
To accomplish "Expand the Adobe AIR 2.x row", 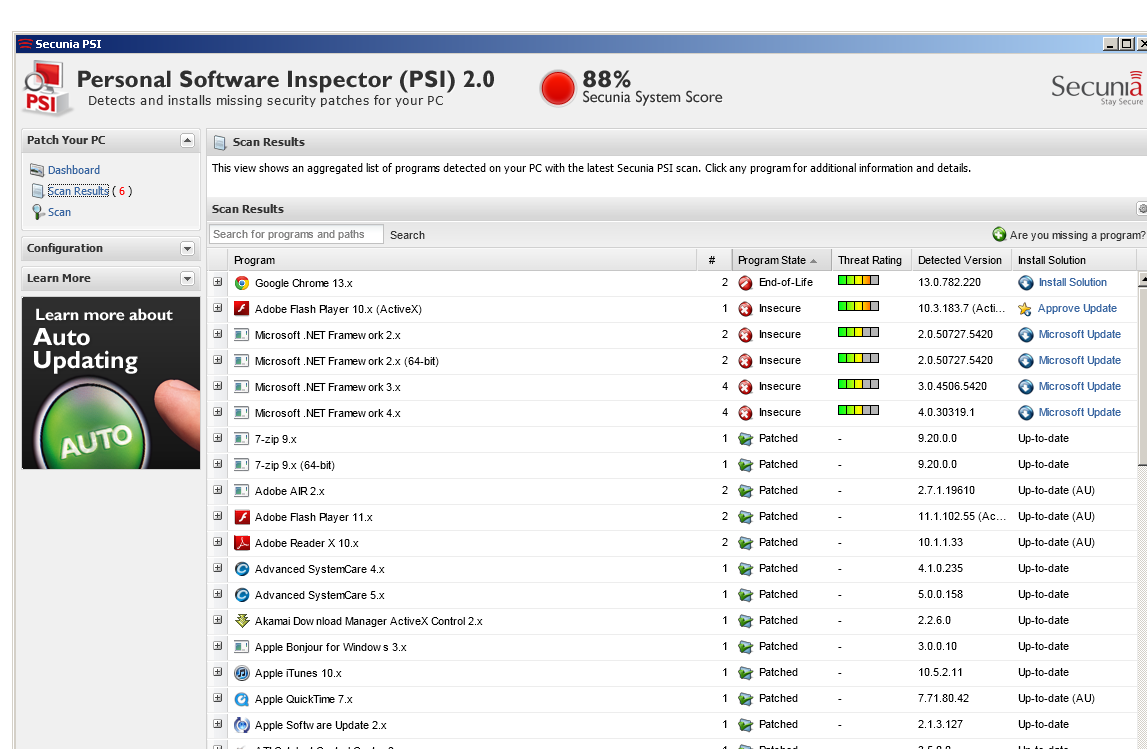I will pos(217,490).
